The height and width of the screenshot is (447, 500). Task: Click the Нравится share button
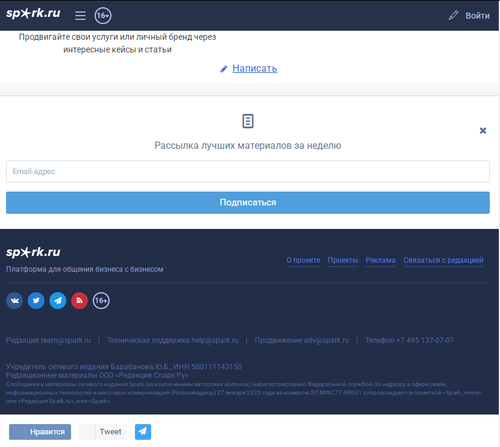click(40, 432)
